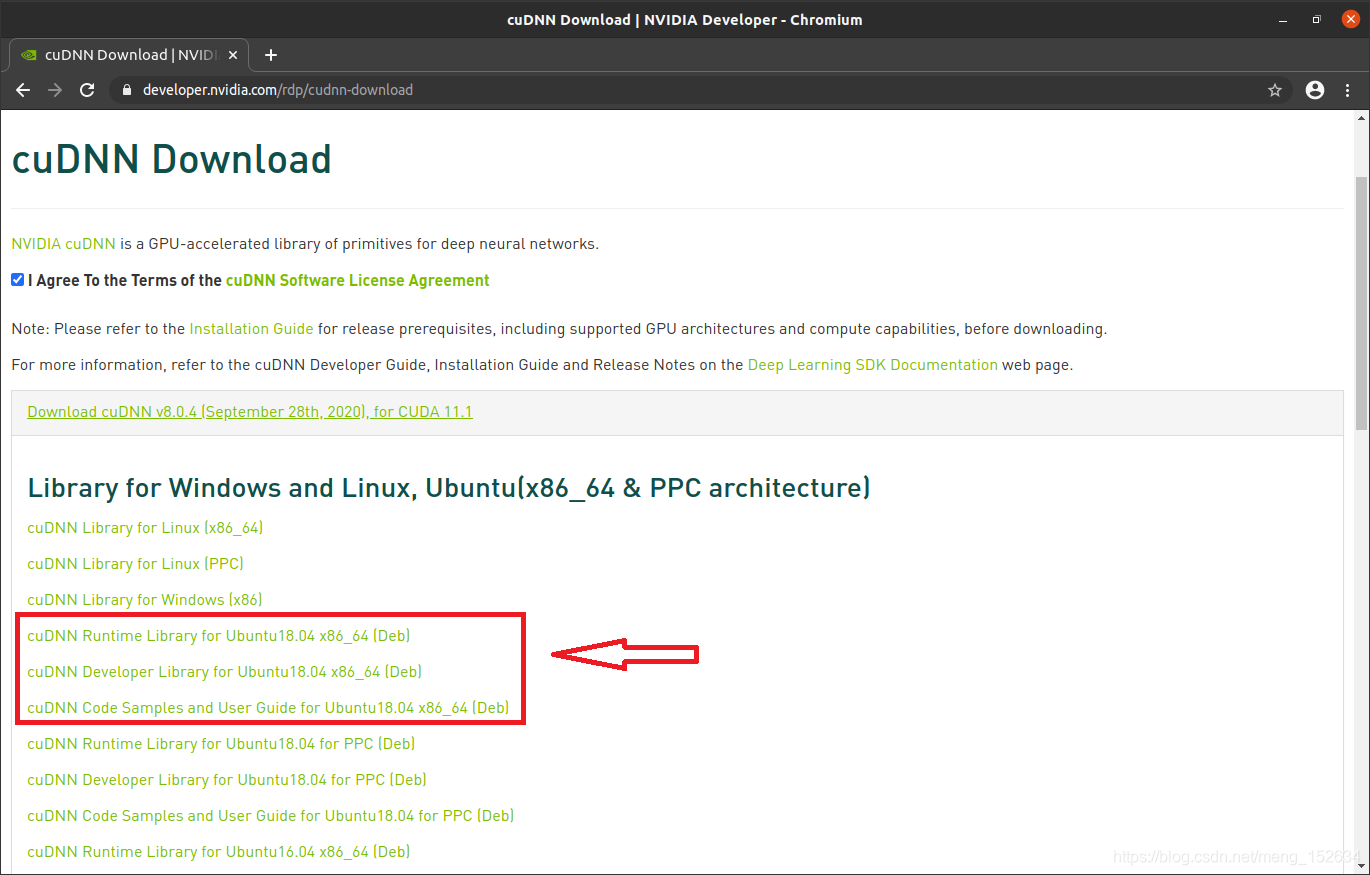Click the cuDNN Download page heading
Viewport: 1370px width, 875px height.
[x=171, y=160]
